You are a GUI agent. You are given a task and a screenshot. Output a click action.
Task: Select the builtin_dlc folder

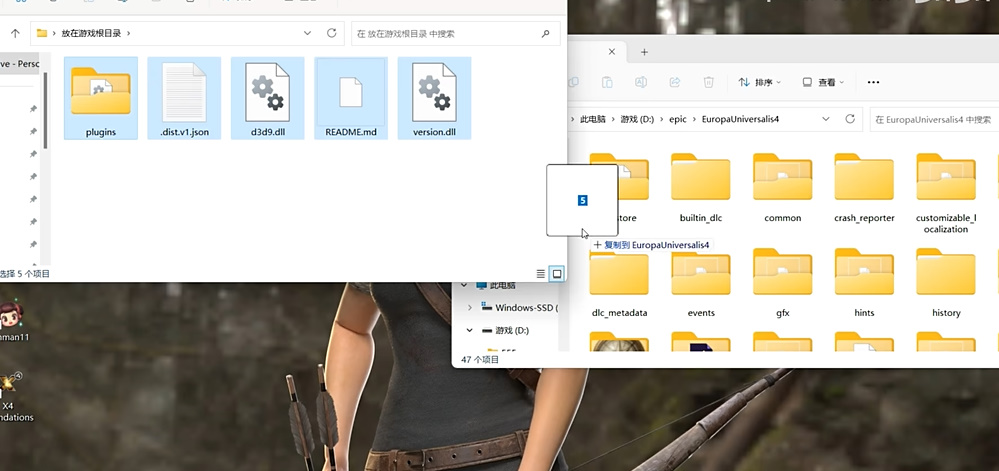pos(701,189)
